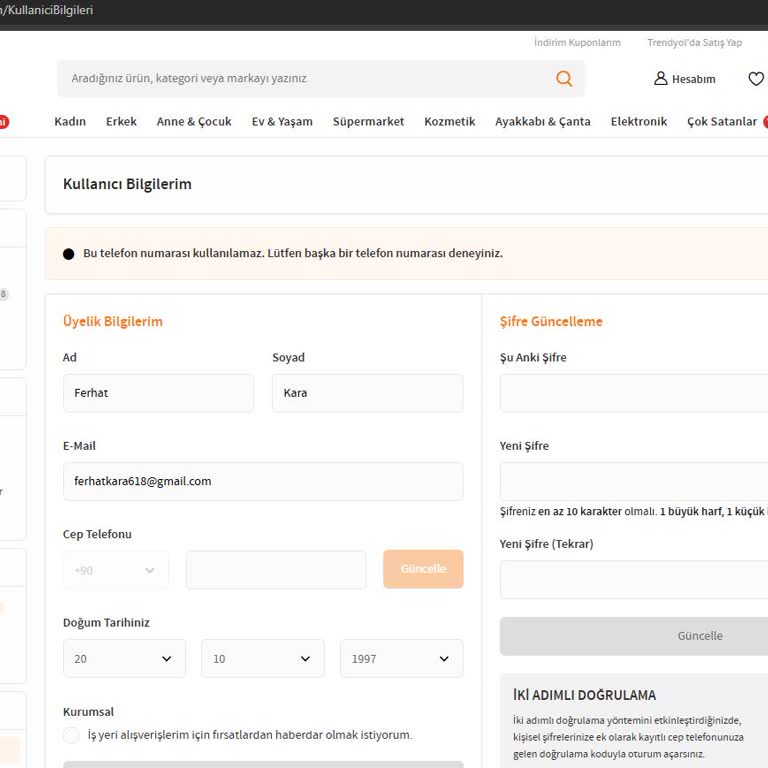
Task: Click the black dot warning icon
Action: (69, 254)
